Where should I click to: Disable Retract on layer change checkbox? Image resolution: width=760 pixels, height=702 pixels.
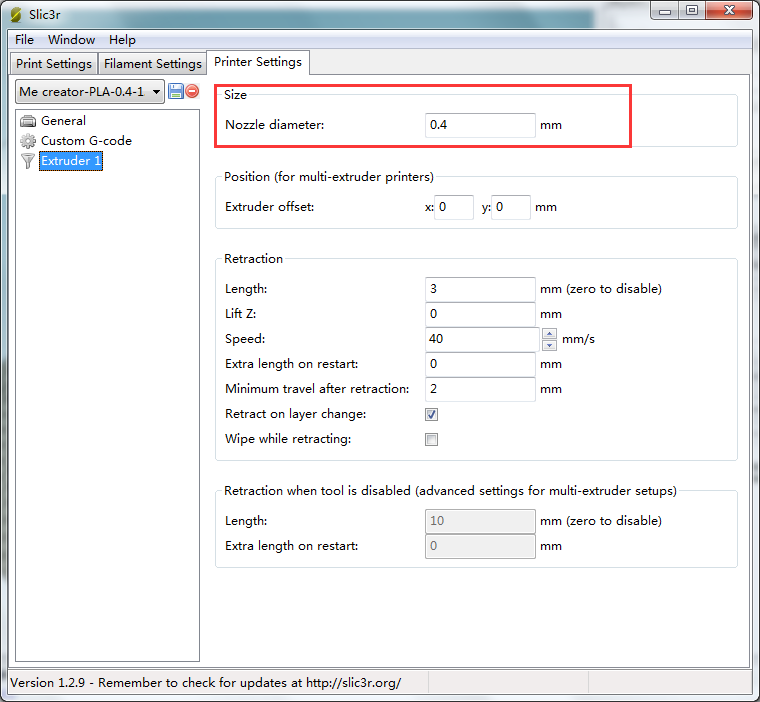point(432,414)
